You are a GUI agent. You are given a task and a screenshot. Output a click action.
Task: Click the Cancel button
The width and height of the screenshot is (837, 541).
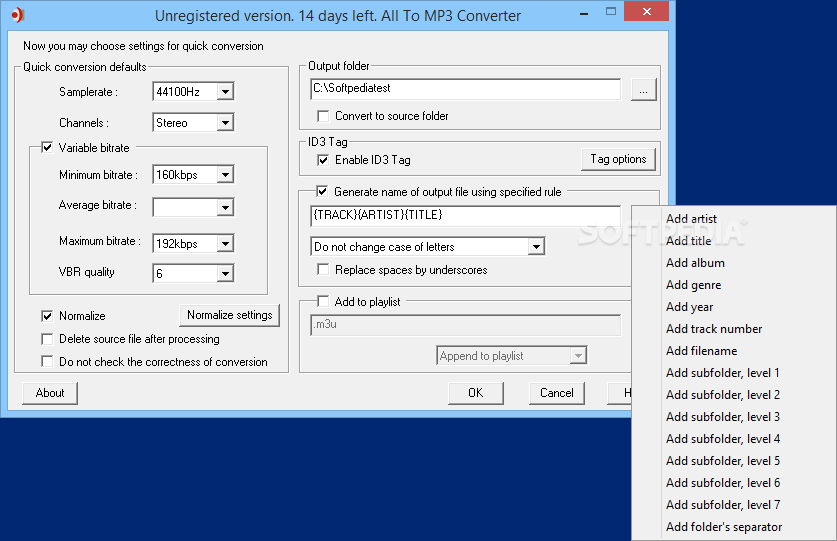pos(557,393)
